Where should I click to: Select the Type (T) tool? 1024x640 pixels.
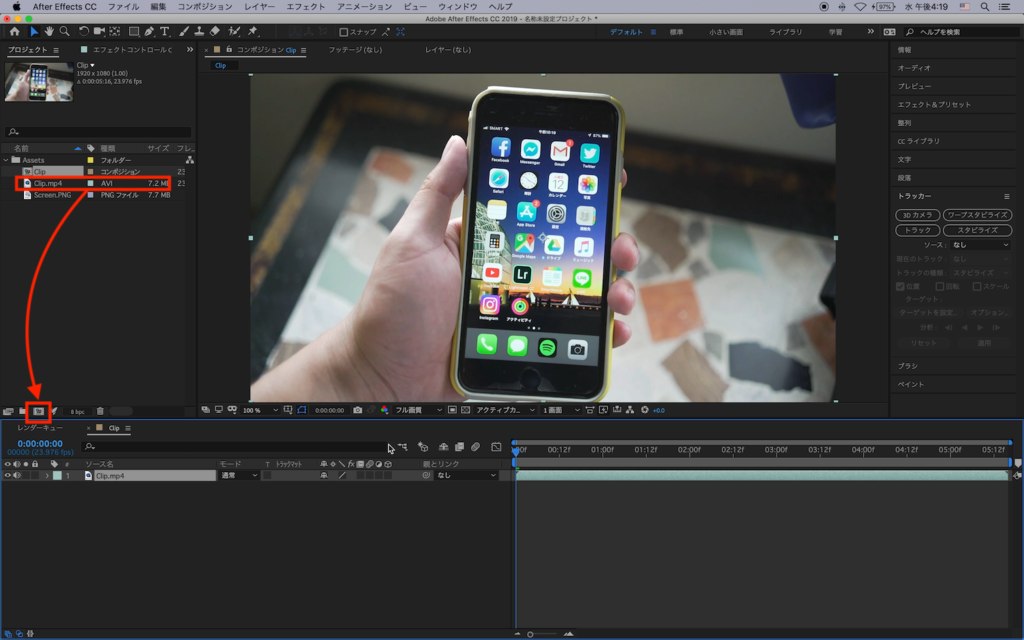(166, 32)
